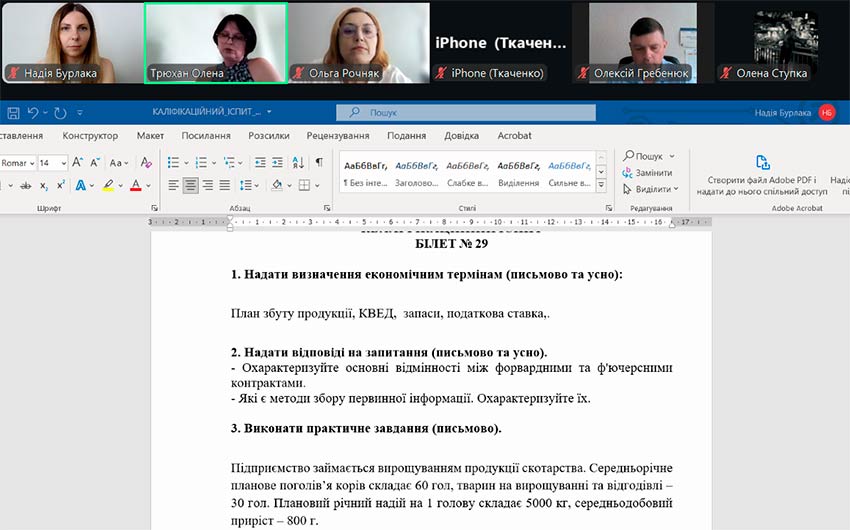Toggle subscript formatting
Screen dimensions: 850x530
point(44,186)
